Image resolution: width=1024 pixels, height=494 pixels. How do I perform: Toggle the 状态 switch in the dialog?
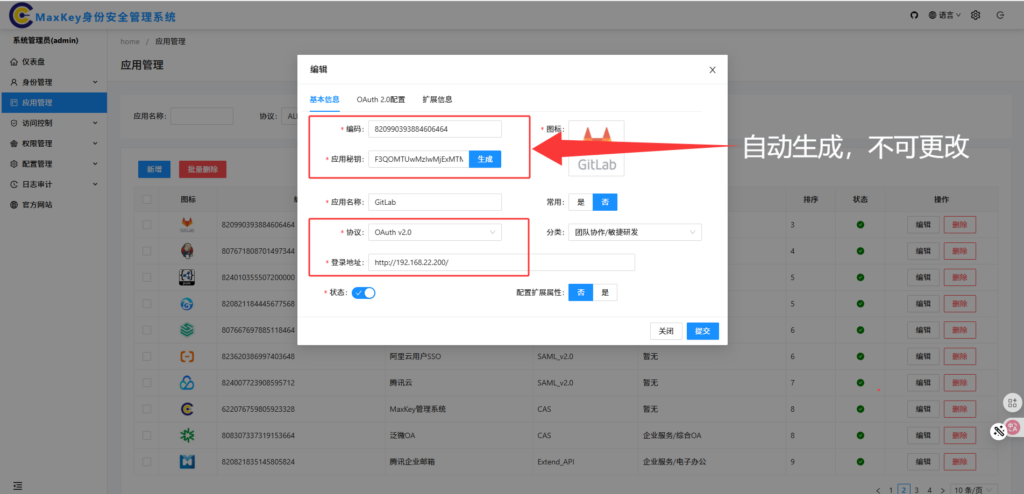pos(363,293)
